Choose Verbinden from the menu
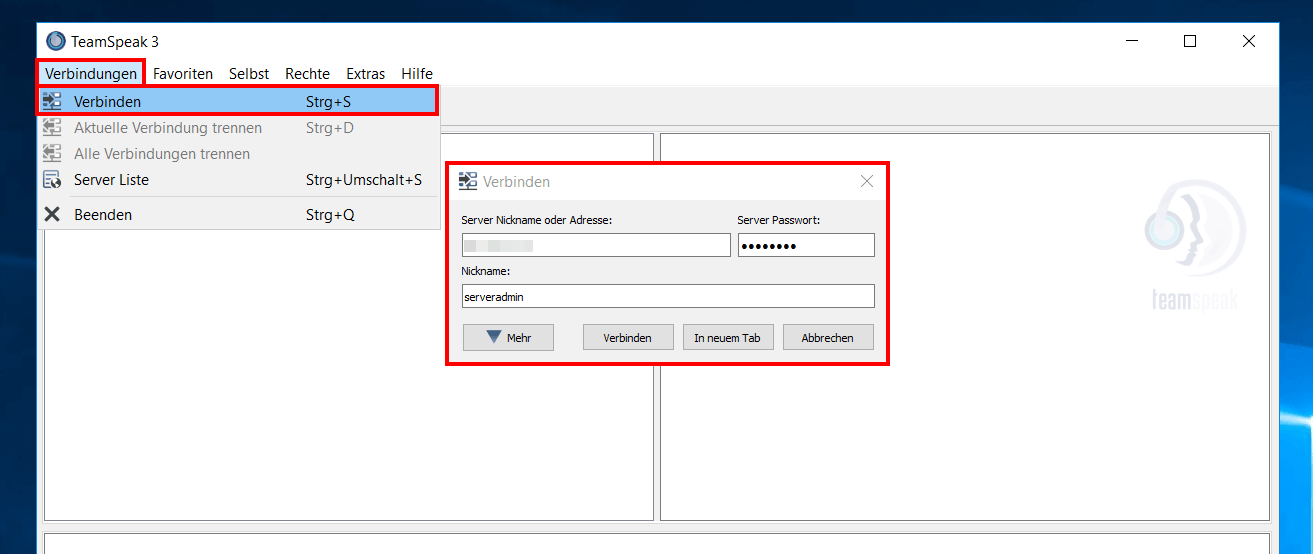The height and width of the screenshot is (554, 1313). point(238,101)
